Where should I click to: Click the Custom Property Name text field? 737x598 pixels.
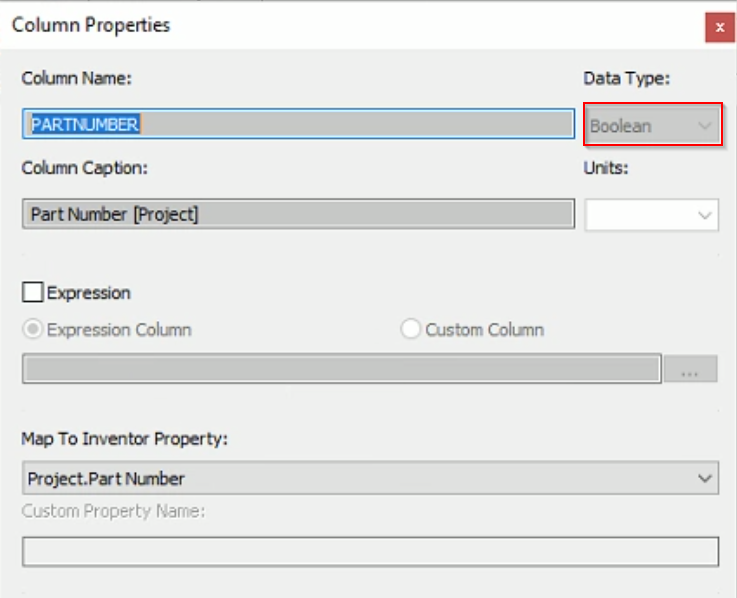370,552
